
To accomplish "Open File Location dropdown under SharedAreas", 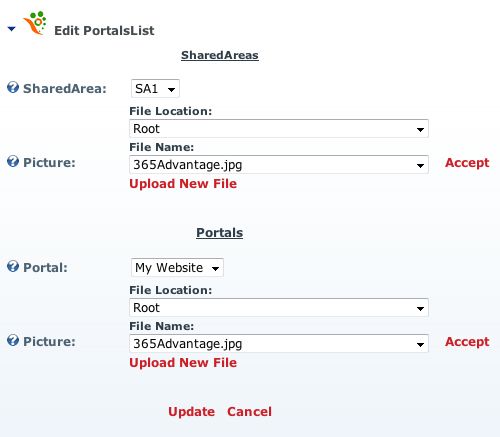I will point(279,129).
